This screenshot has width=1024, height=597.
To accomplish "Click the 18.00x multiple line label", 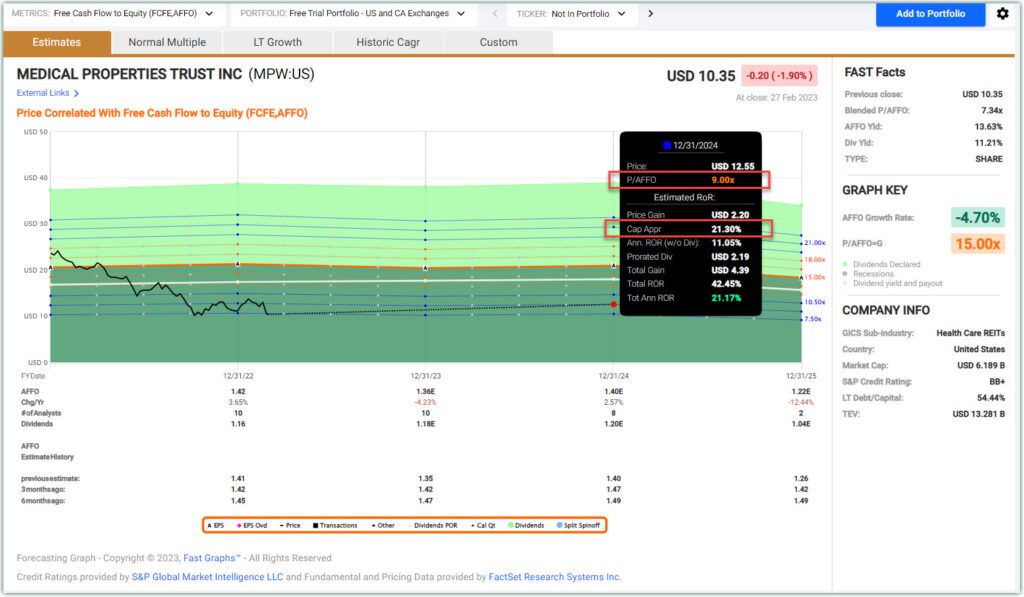I will (x=814, y=260).
